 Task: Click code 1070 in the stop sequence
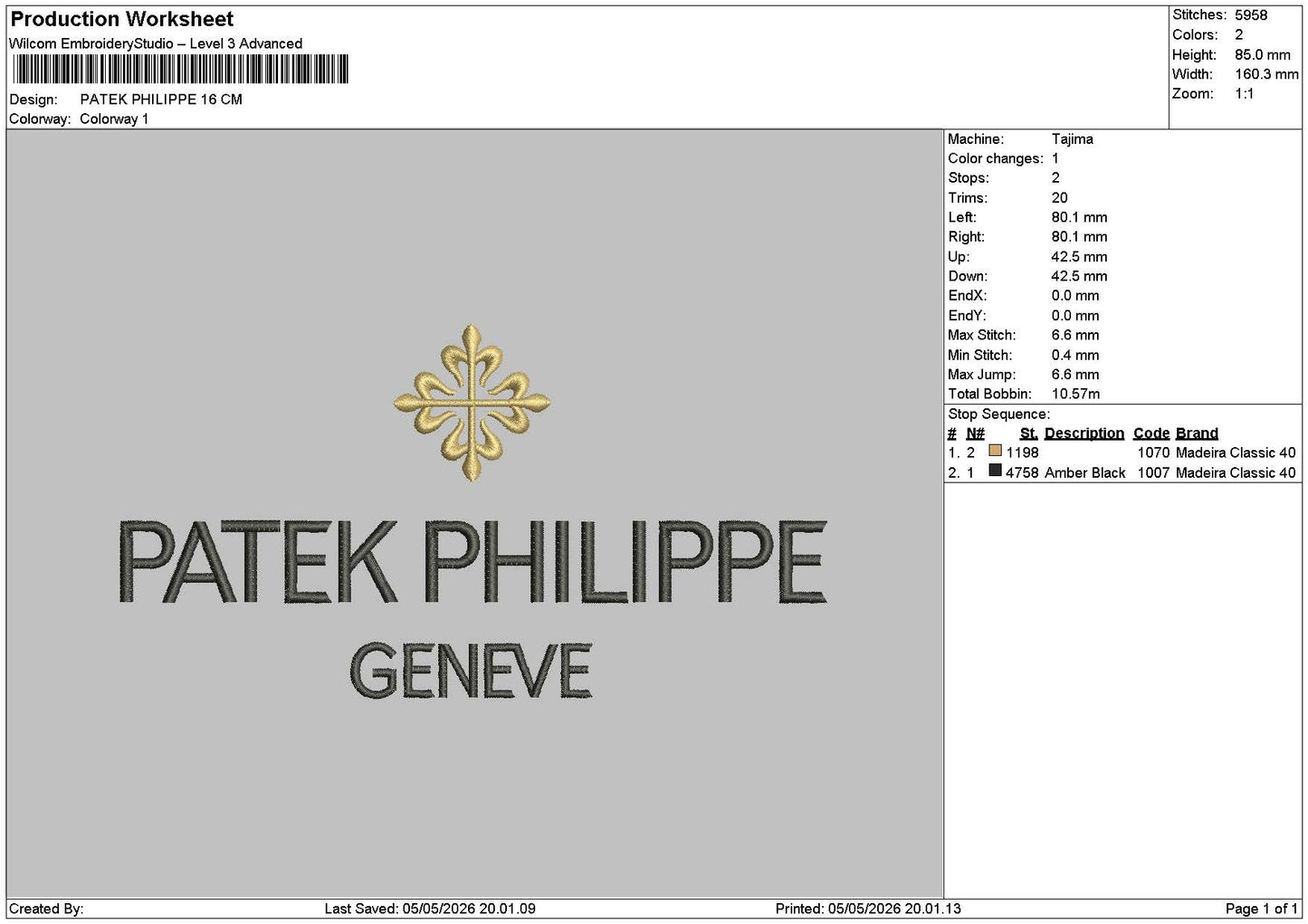pos(1154,453)
